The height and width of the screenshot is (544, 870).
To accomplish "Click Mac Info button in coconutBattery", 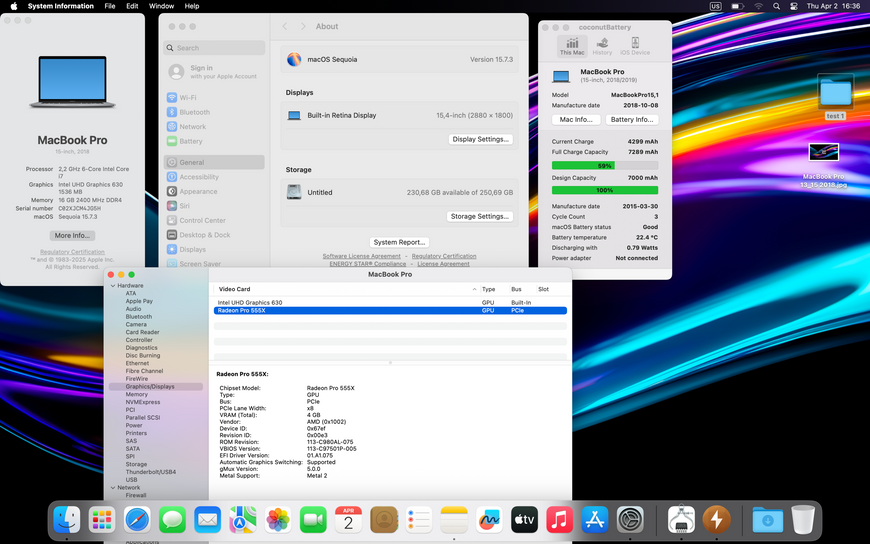I will [576, 119].
